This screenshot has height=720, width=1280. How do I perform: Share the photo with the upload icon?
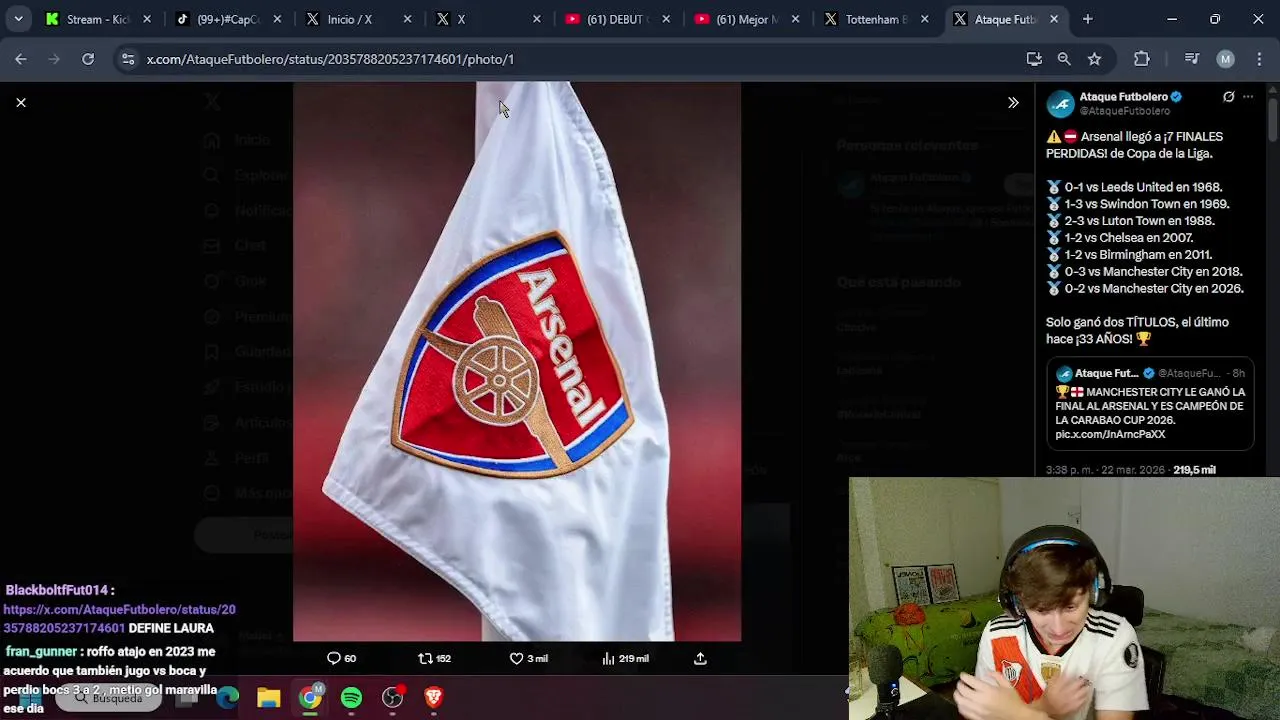pyautogui.click(x=700, y=658)
